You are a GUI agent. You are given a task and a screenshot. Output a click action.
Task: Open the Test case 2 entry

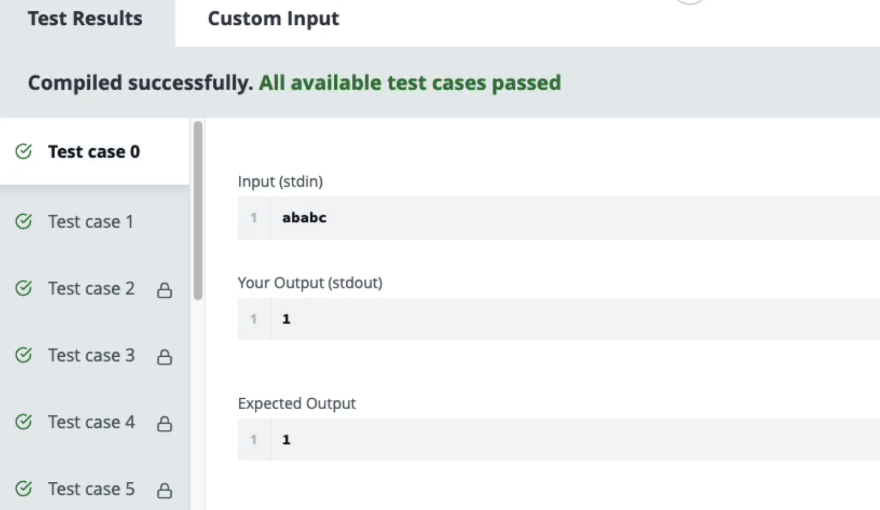[x=95, y=288]
